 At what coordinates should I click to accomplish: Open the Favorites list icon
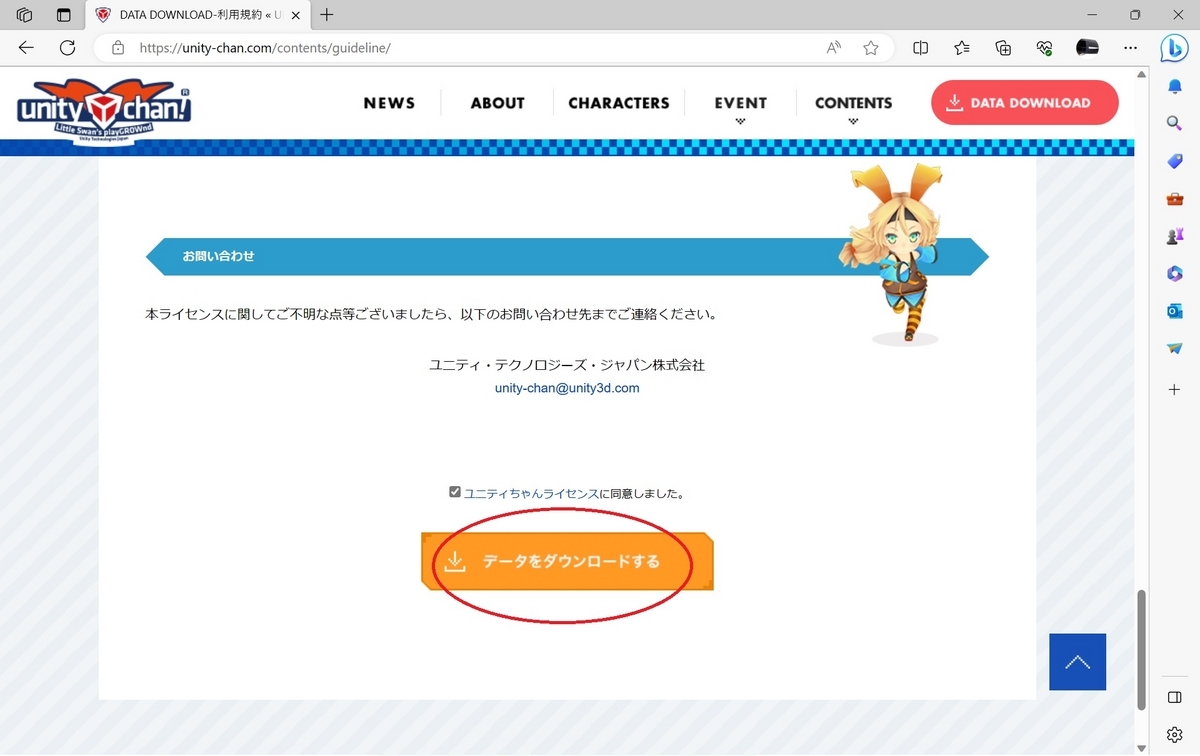pos(962,47)
